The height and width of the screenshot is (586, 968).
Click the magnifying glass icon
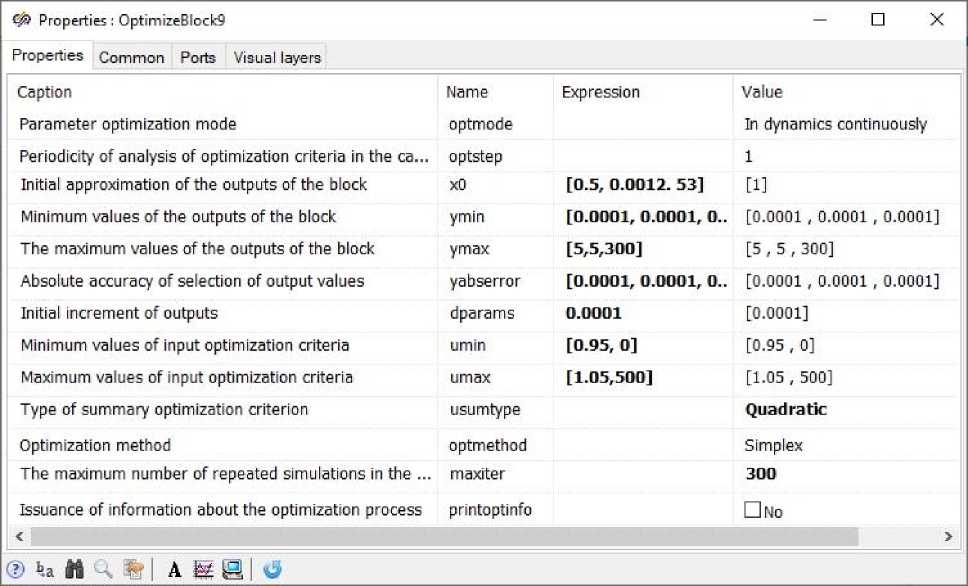pos(103,569)
